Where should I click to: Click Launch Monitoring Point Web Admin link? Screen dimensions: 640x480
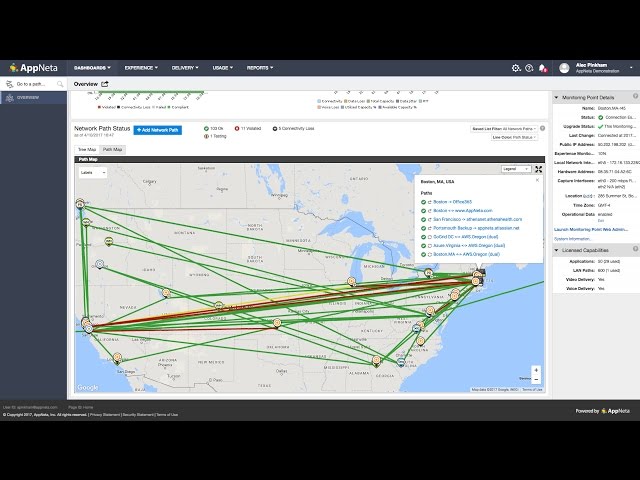click(591, 229)
